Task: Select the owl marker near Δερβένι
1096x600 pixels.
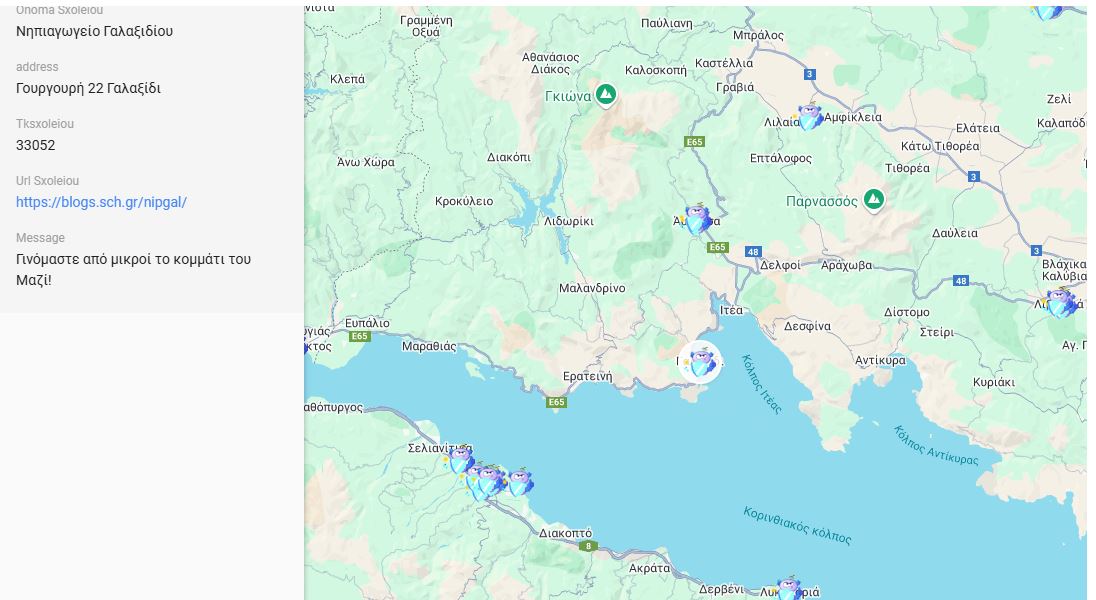Action: [x=790, y=588]
